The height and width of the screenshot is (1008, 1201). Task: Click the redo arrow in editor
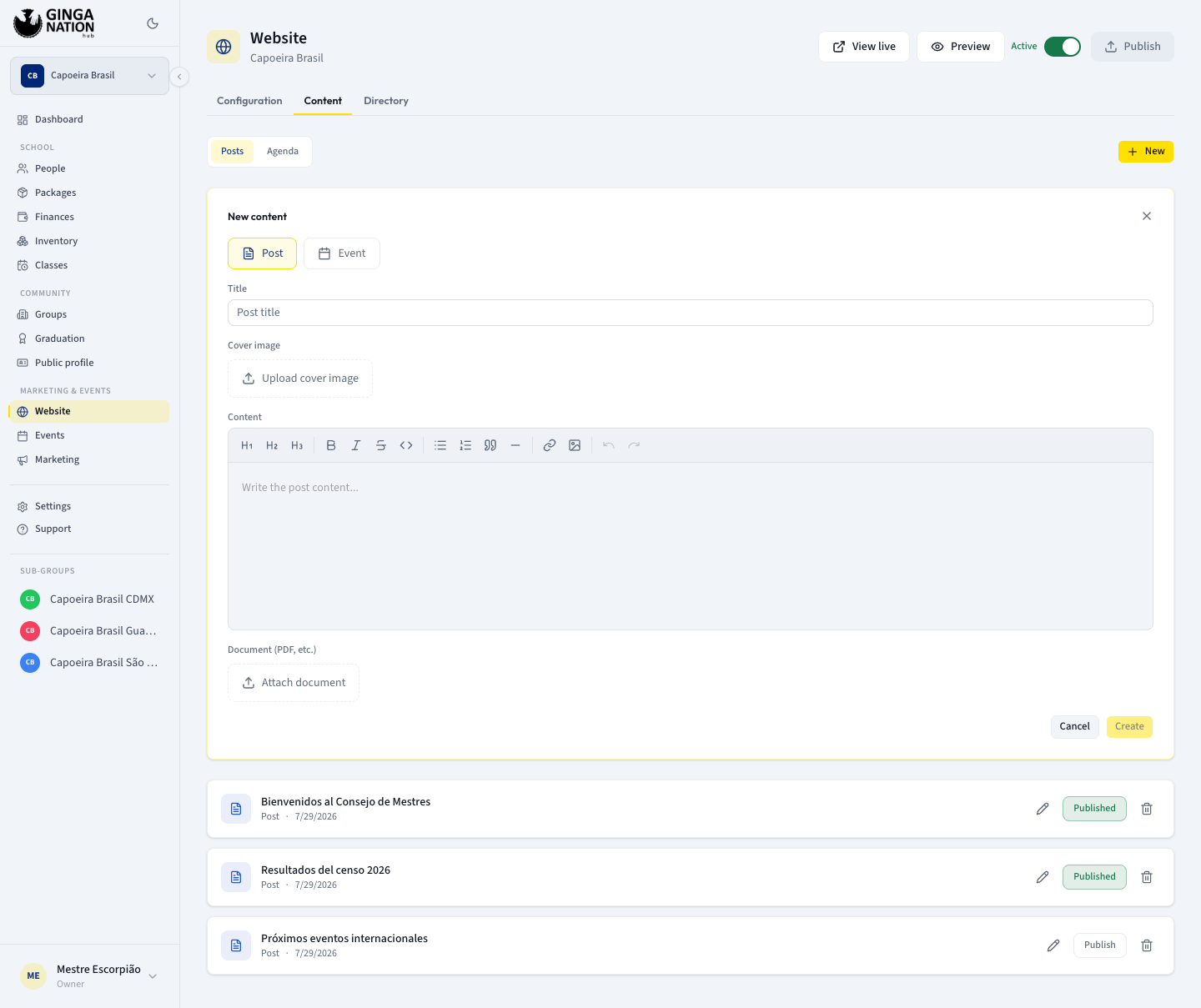click(634, 445)
